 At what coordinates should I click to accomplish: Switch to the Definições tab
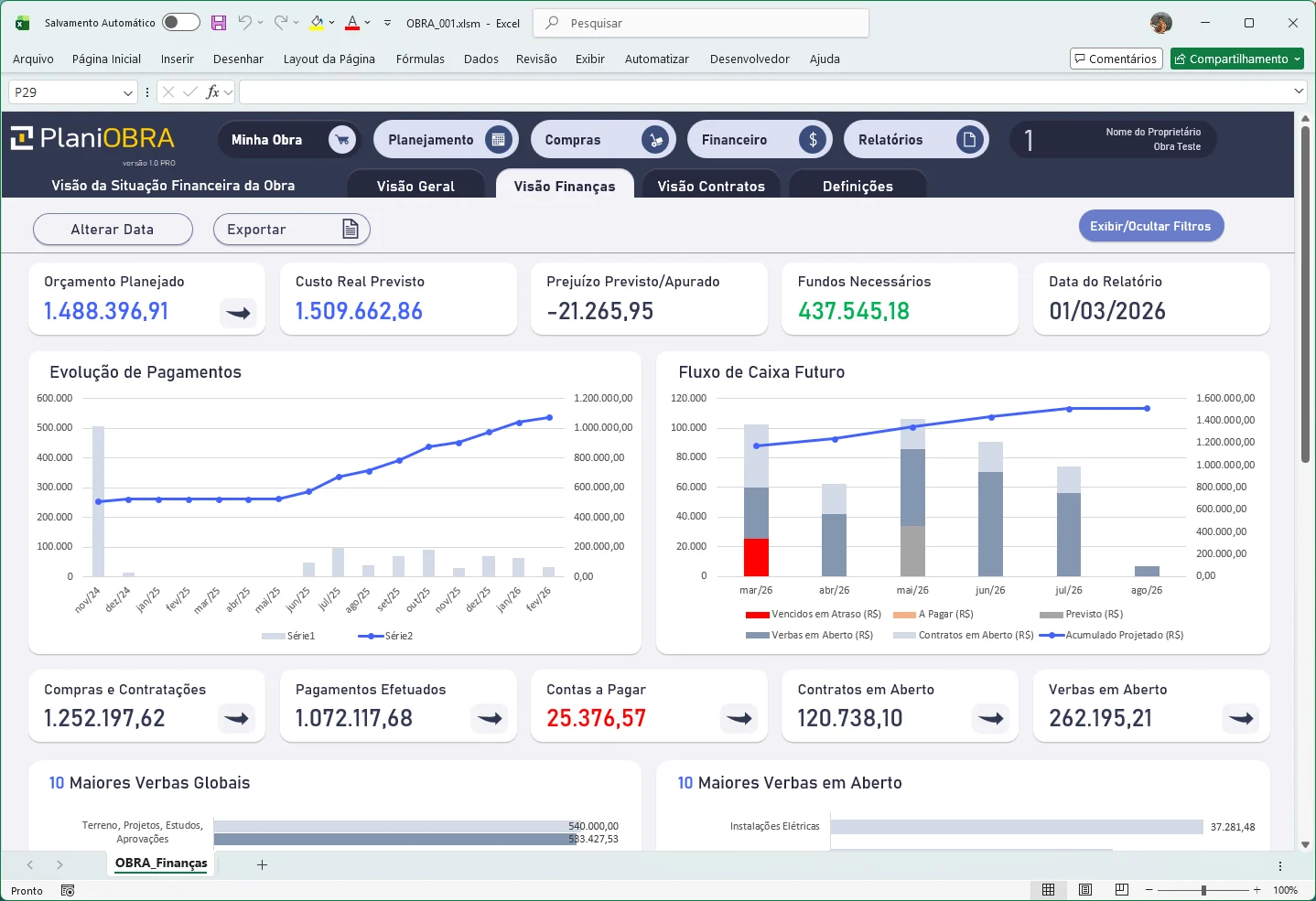click(858, 185)
